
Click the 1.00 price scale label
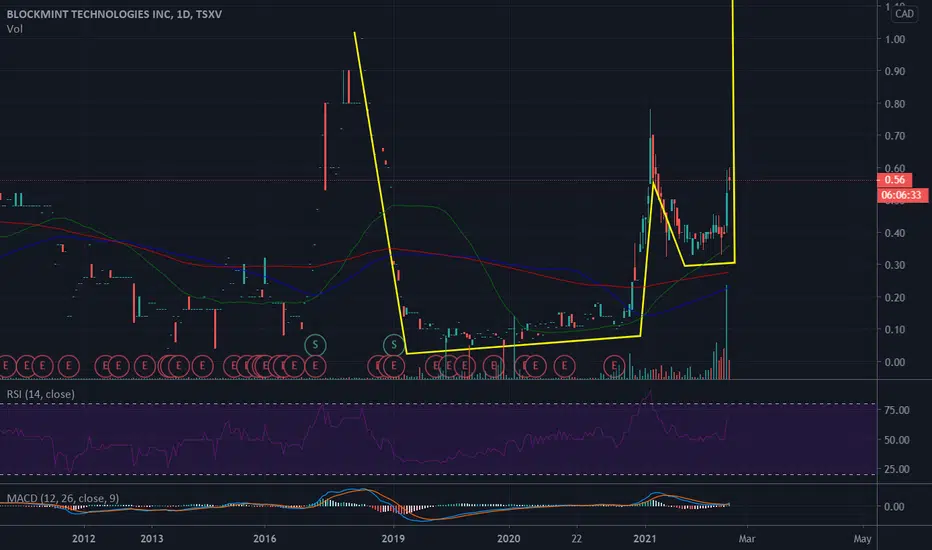[x=895, y=39]
